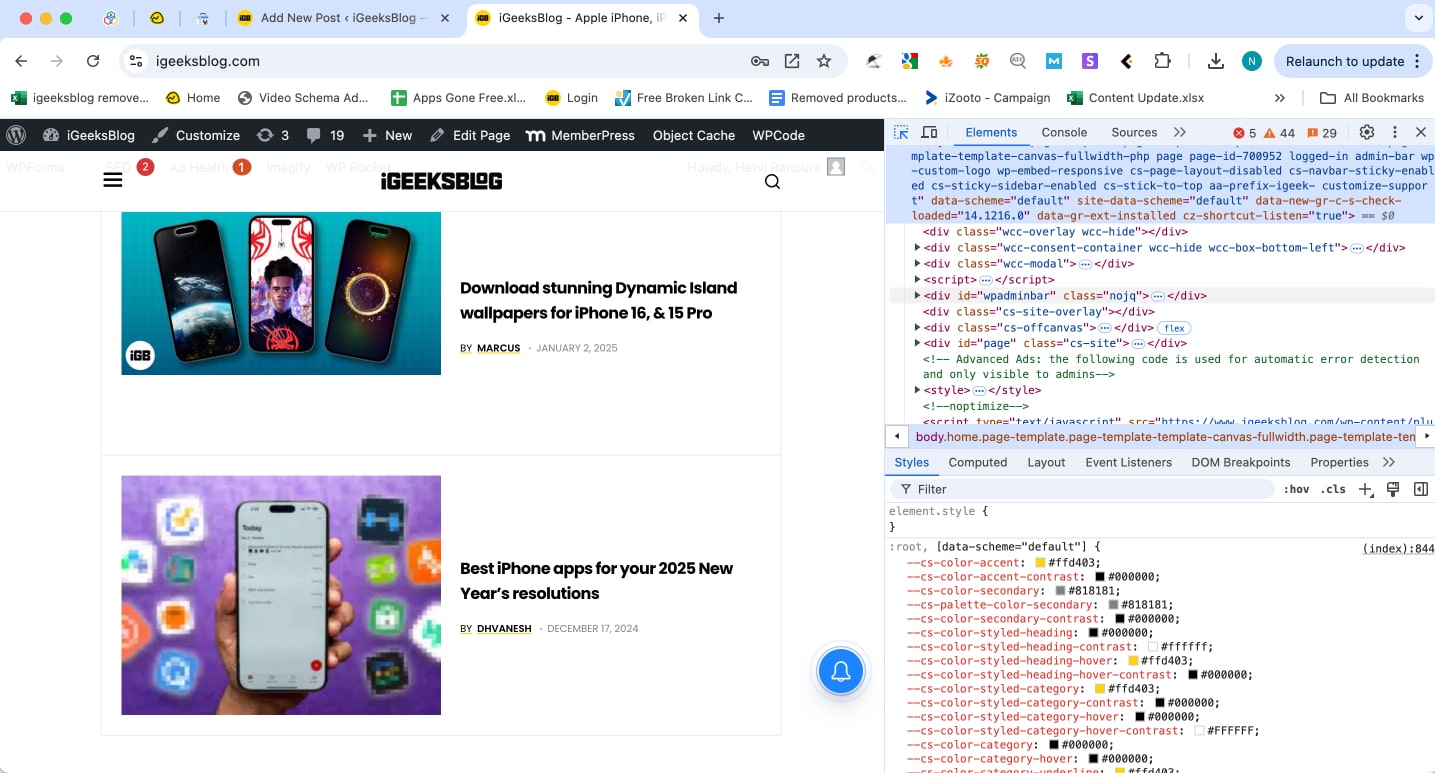Toggle the rendering emulations brush icon
The width and height of the screenshot is (1435, 773).
(x=1393, y=489)
